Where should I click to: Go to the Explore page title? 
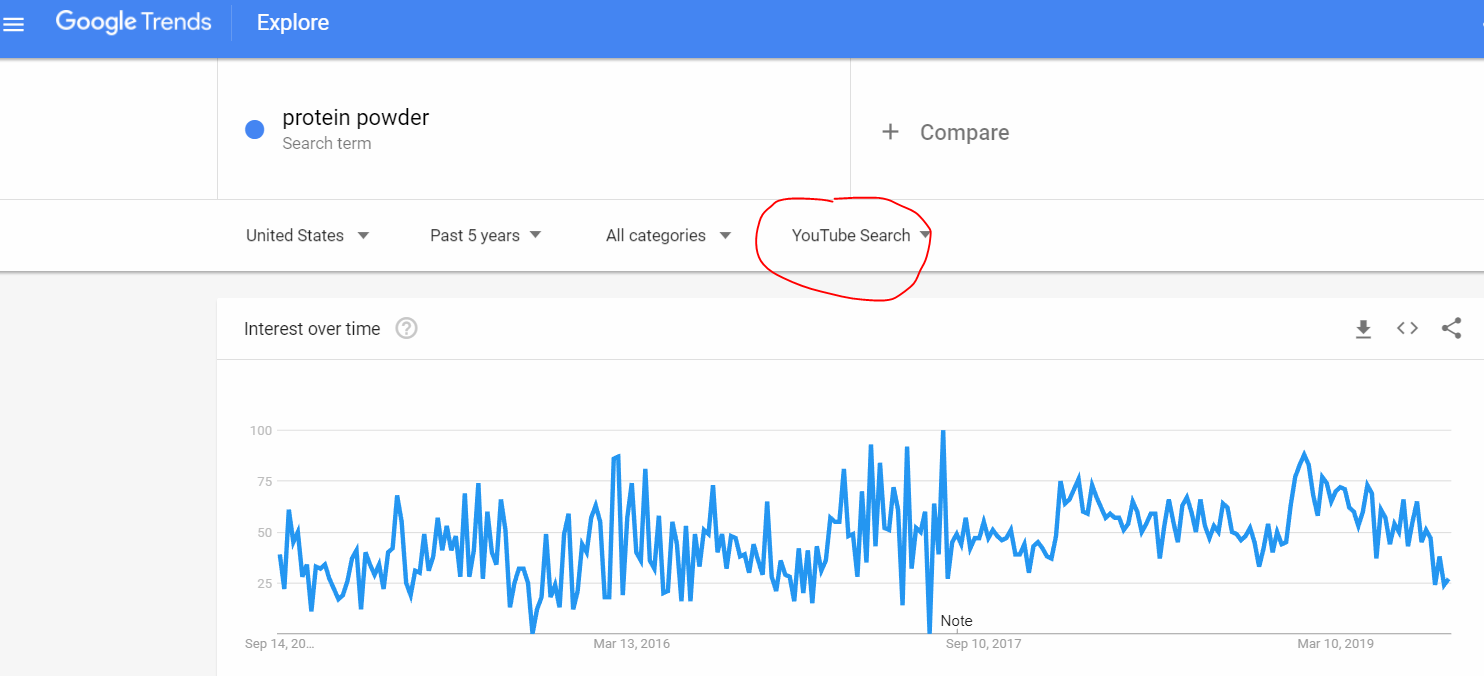click(293, 23)
